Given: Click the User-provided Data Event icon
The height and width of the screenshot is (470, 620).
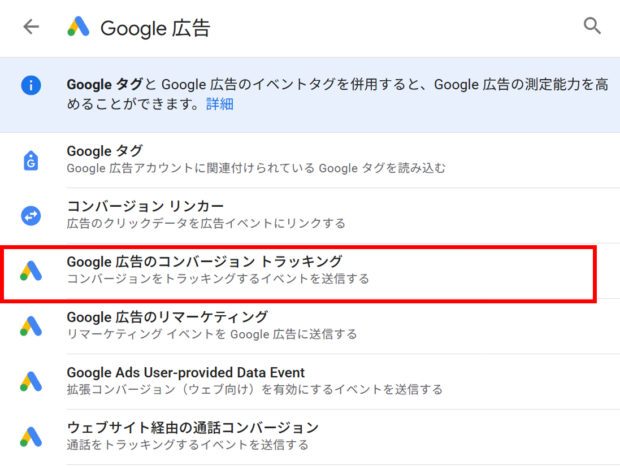Looking at the screenshot, I should pos(31,381).
